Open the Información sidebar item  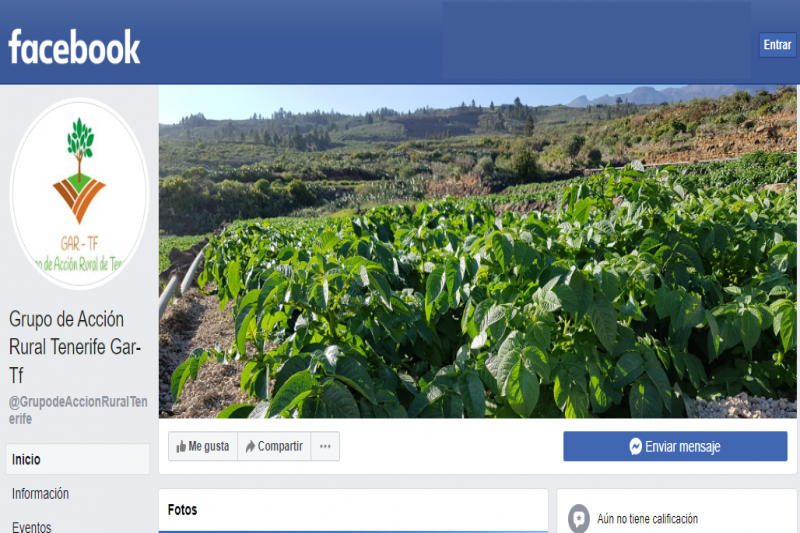click(40, 494)
